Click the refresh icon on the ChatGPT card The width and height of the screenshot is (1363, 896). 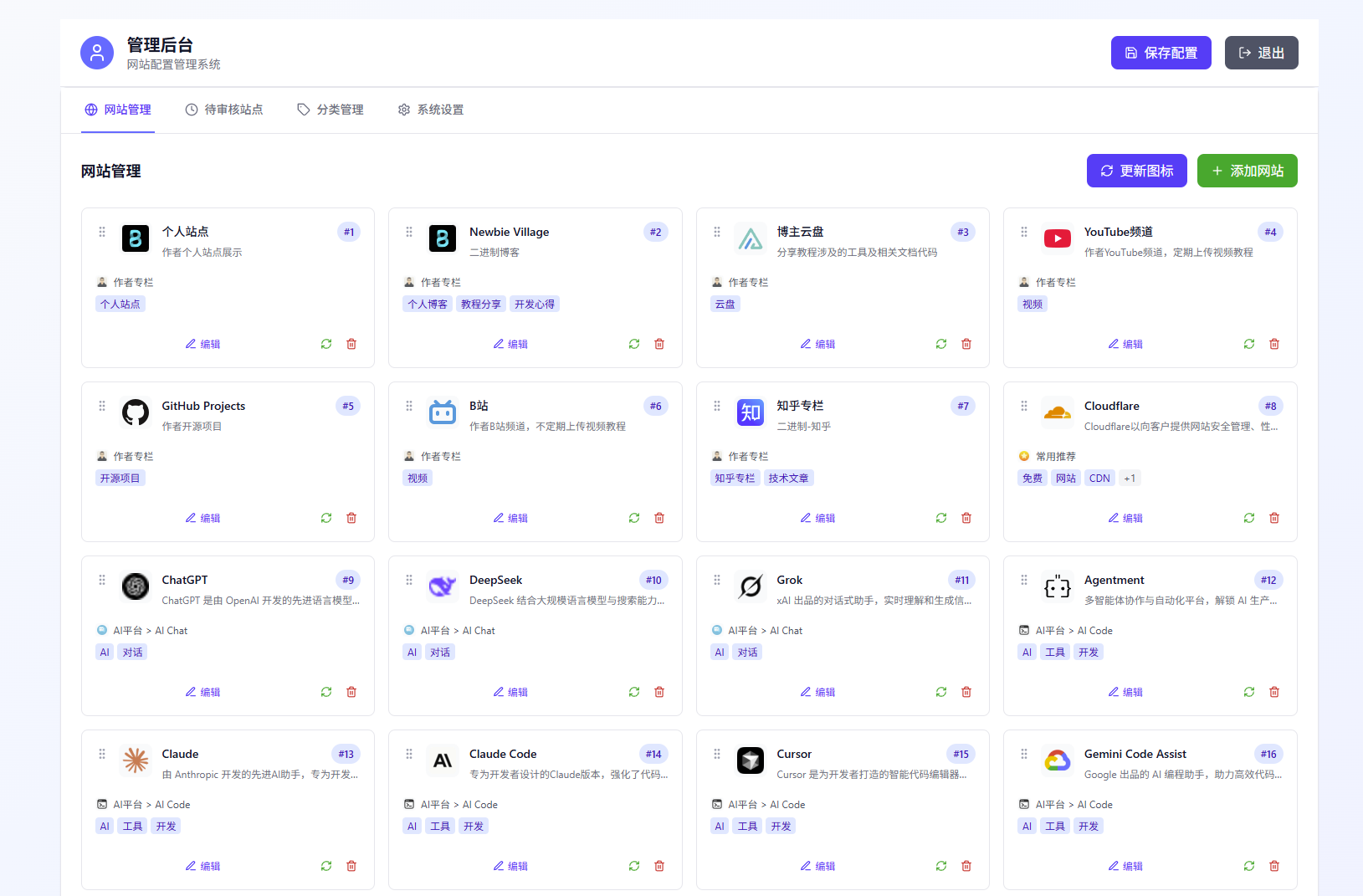pyautogui.click(x=325, y=692)
